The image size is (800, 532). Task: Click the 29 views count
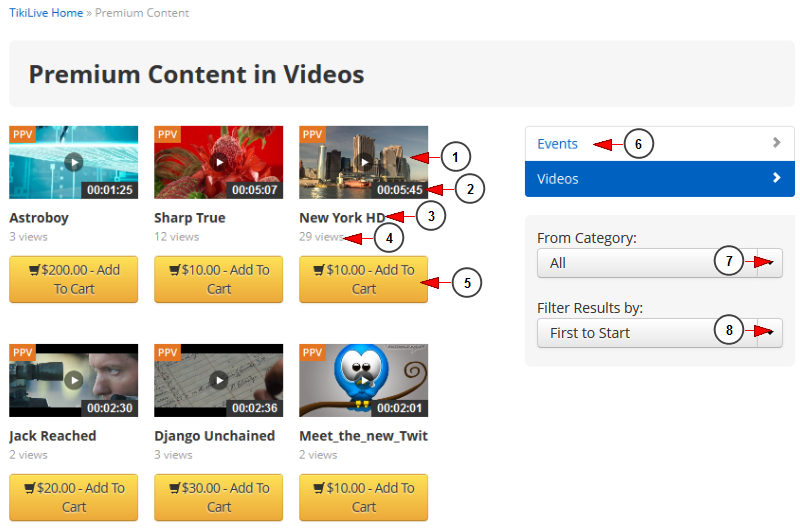(321, 237)
